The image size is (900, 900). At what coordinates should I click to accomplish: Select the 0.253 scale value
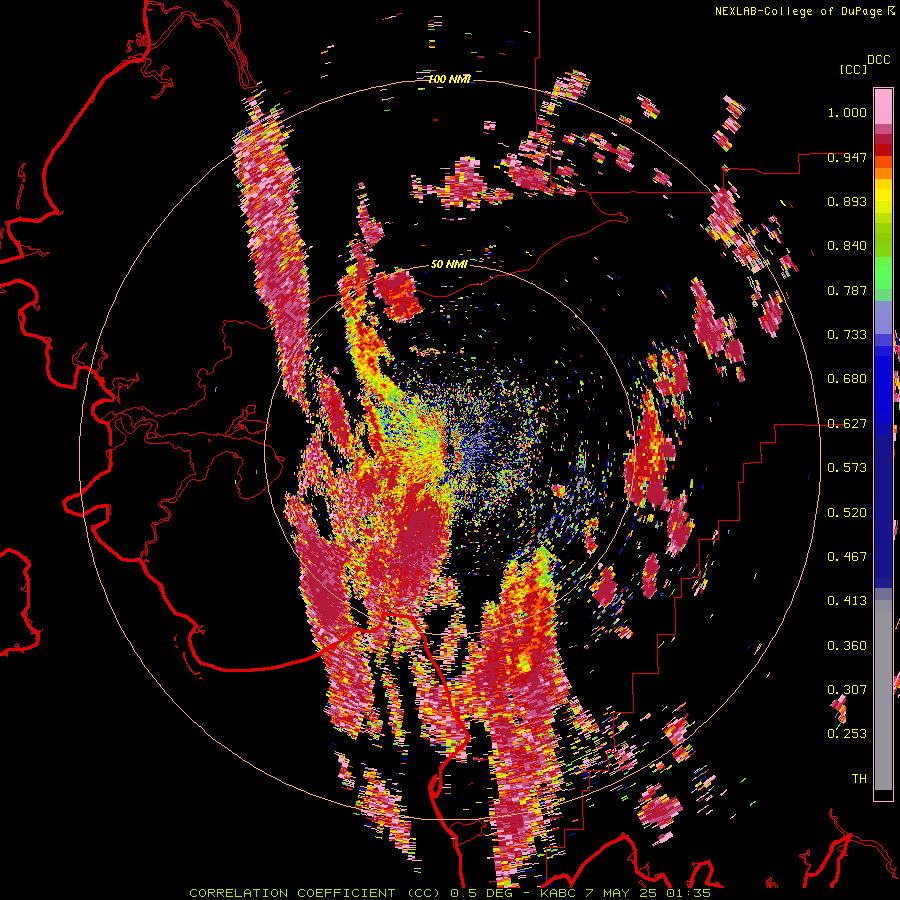click(847, 734)
